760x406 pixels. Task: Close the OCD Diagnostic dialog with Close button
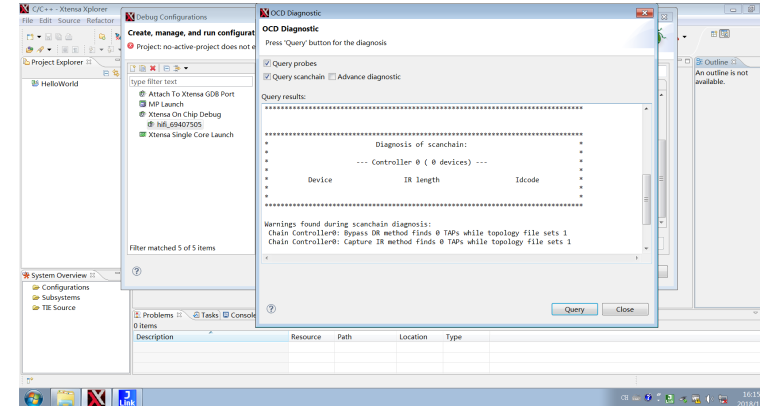[x=625, y=309]
